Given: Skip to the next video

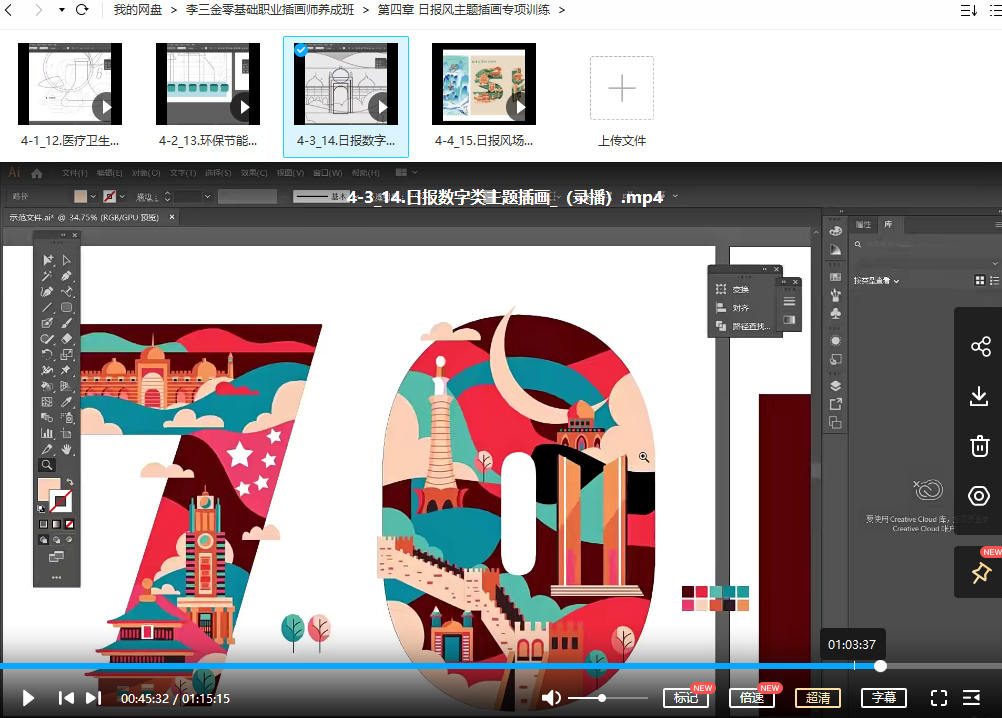Looking at the screenshot, I should (x=93, y=698).
